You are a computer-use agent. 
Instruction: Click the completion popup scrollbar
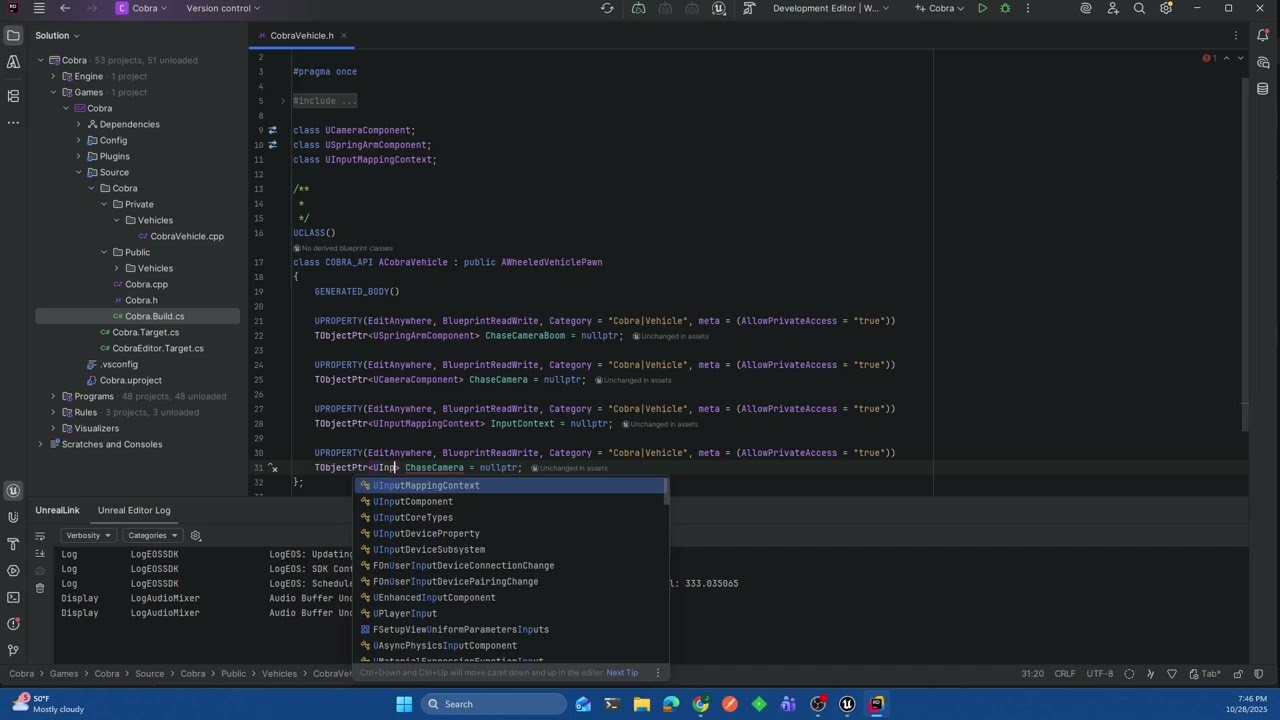click(666, 492)
